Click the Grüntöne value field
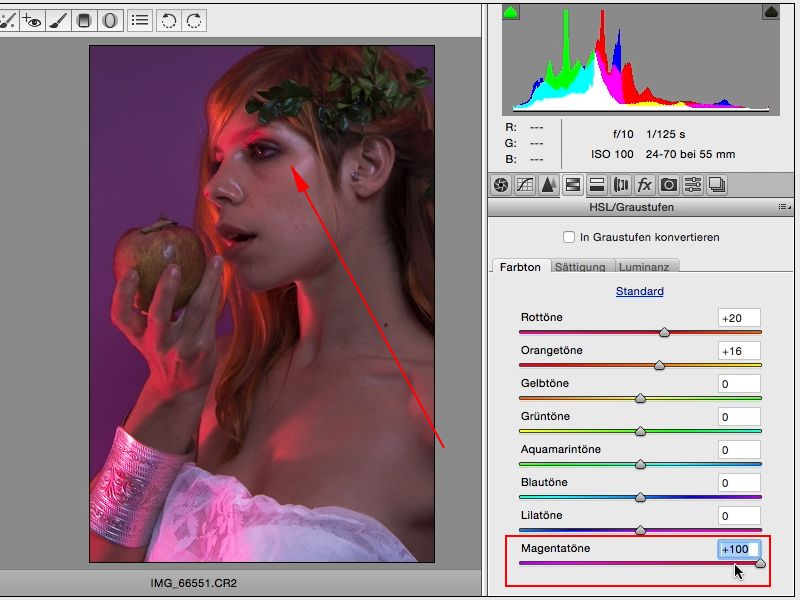Screen dimensions: 800x600 click(x=739, y=417)
